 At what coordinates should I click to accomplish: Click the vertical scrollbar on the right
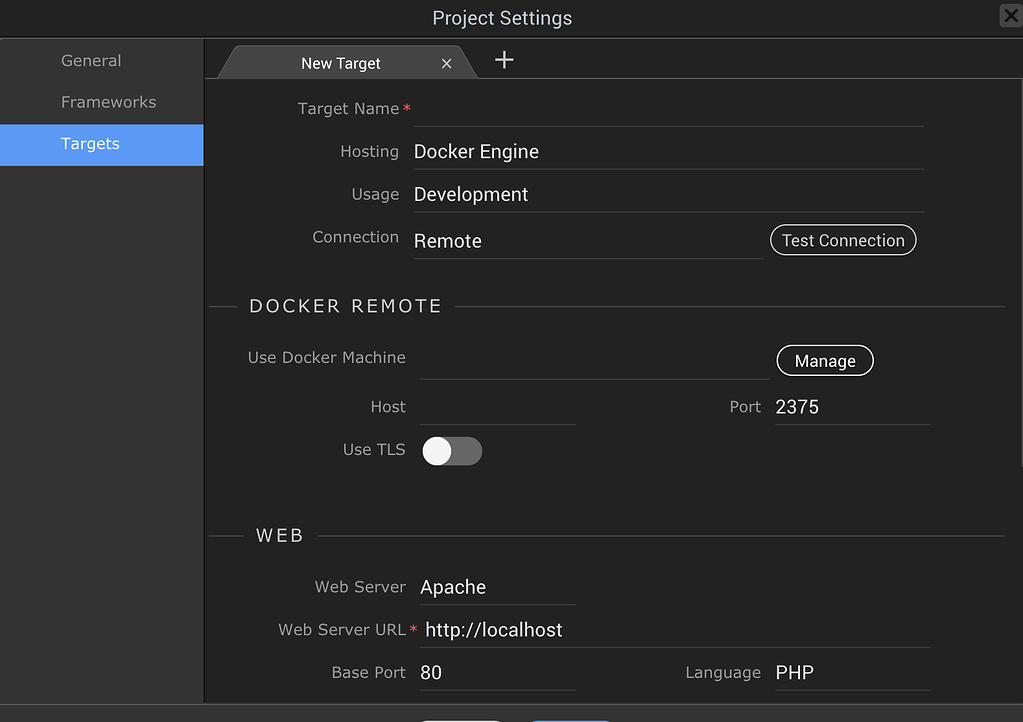point(1020,274)
